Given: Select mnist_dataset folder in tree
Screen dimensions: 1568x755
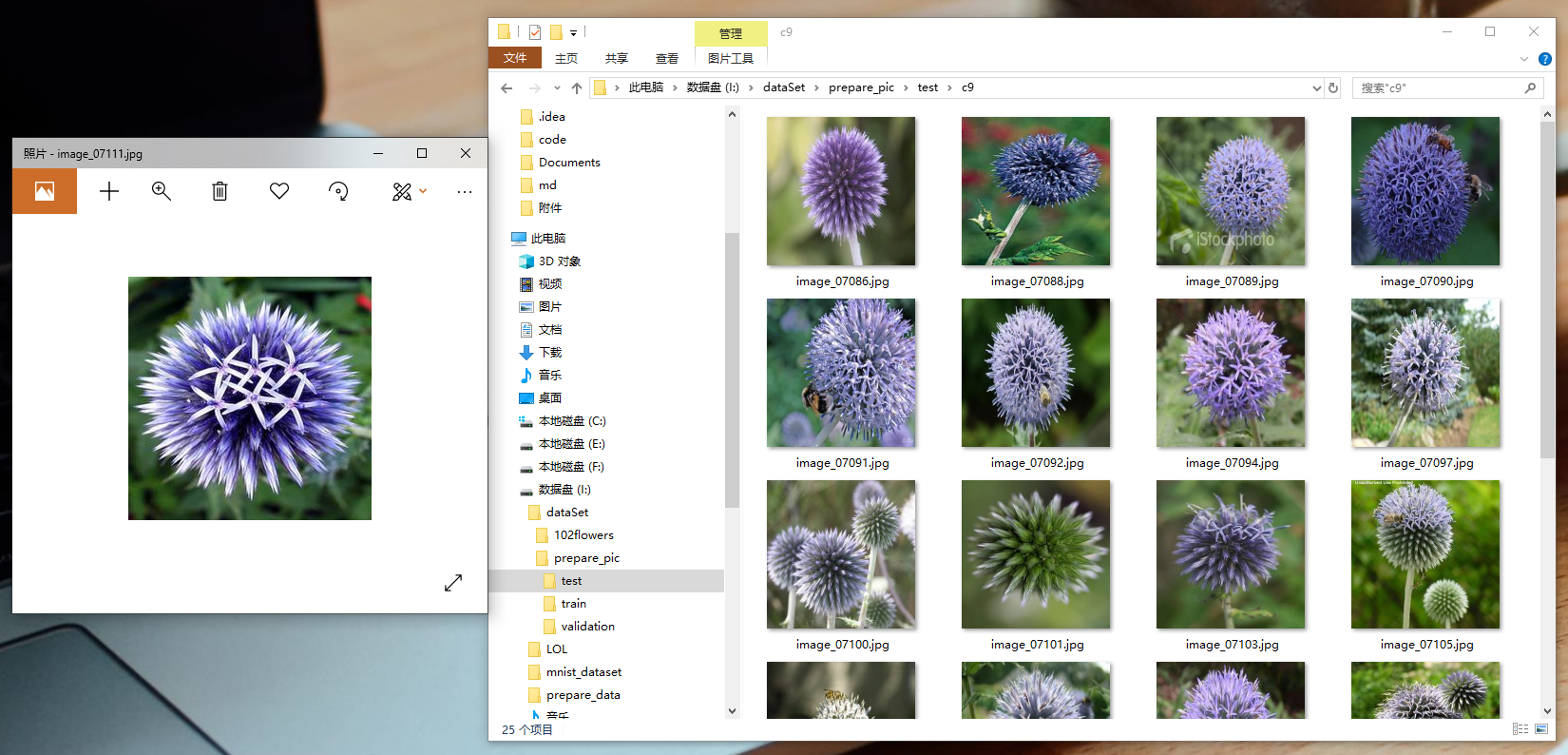Looking at the screenshot, I should (583, 672).
